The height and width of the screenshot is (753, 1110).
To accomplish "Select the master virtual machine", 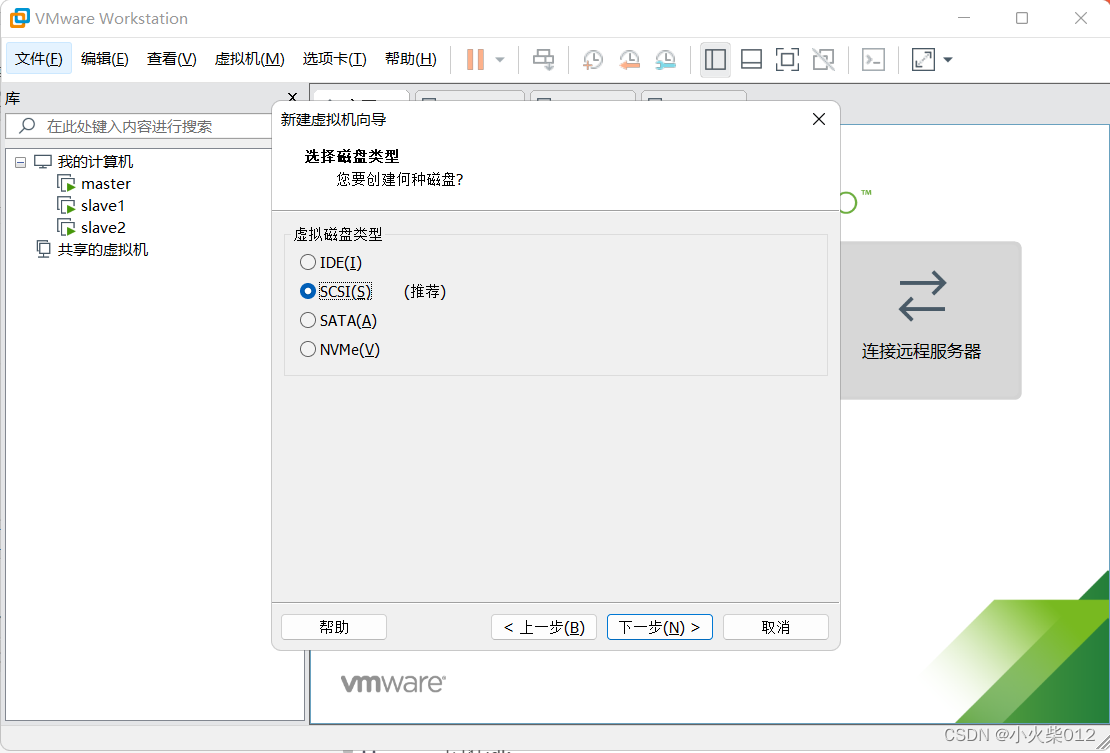I will (x=105, y=184).
